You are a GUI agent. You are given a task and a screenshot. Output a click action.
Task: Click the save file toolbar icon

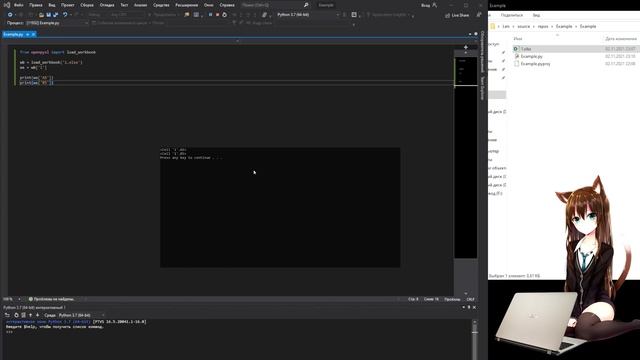click(48, 15)
